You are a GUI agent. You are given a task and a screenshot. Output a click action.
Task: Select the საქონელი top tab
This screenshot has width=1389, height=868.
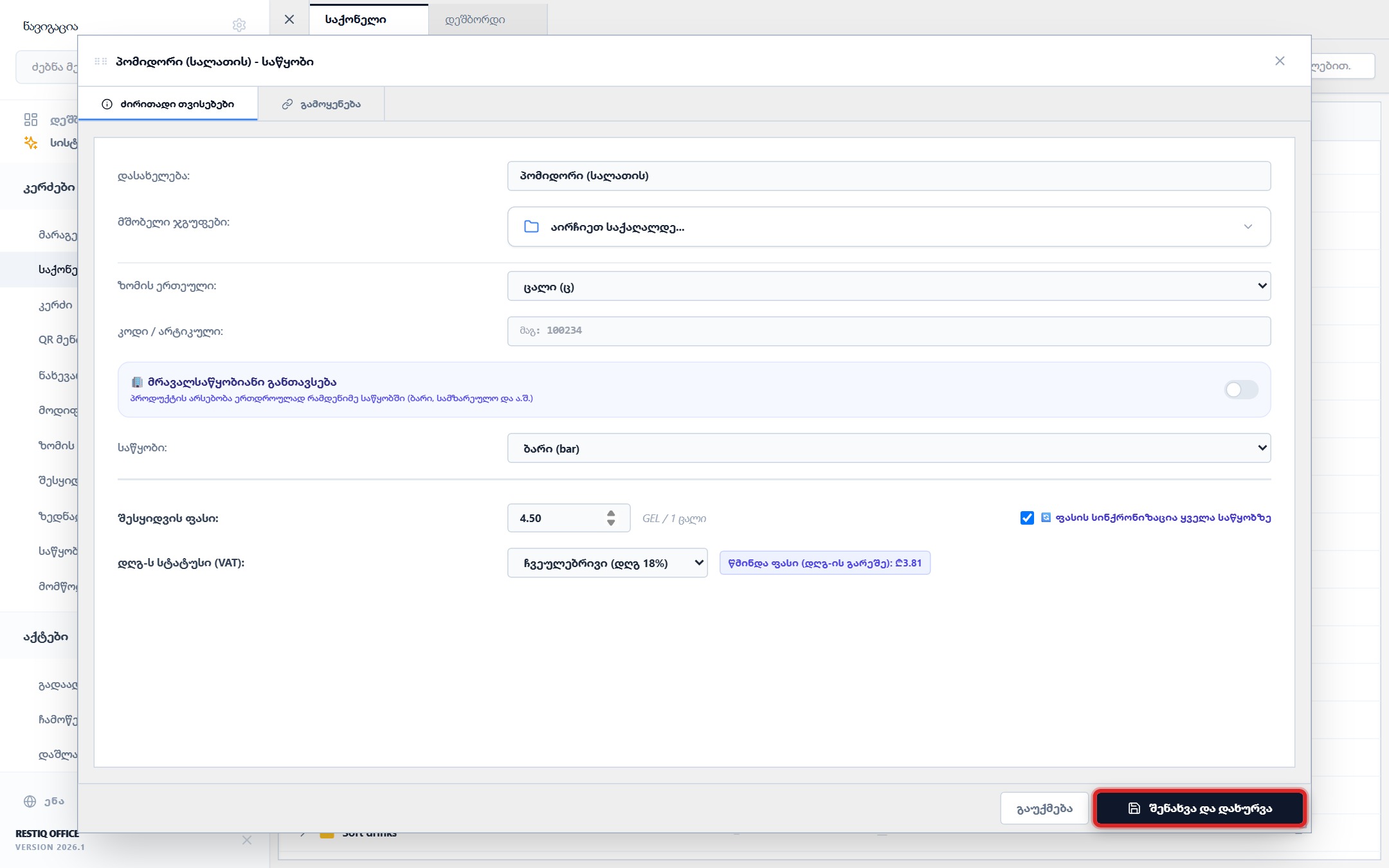tap(368, 19)
